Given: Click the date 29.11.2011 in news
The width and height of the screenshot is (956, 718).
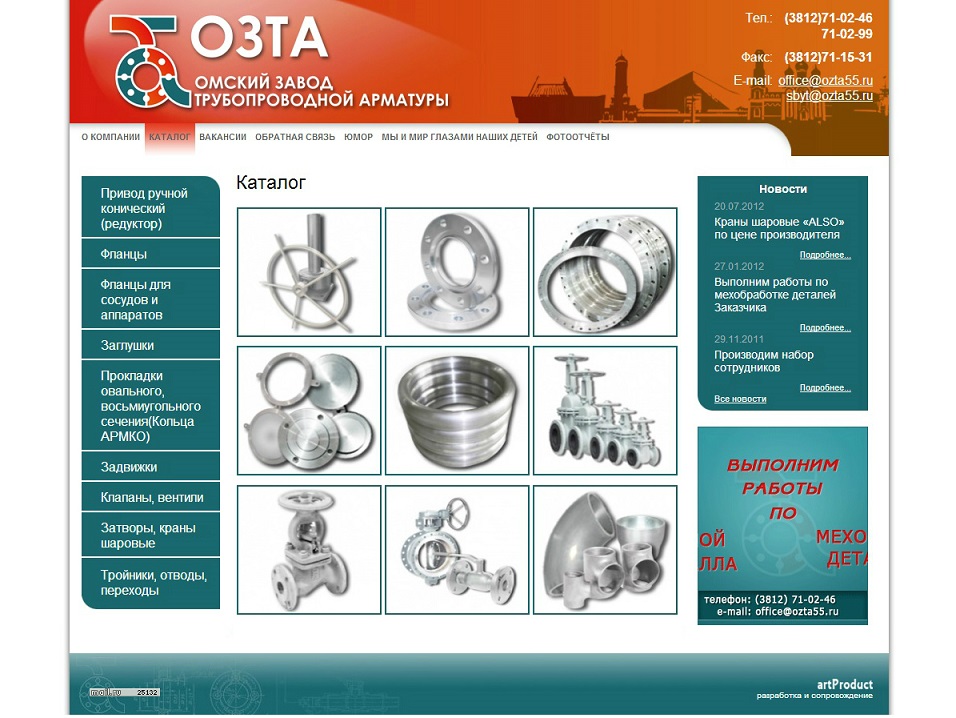Looking at the screenshot, I should pos(739,339).
